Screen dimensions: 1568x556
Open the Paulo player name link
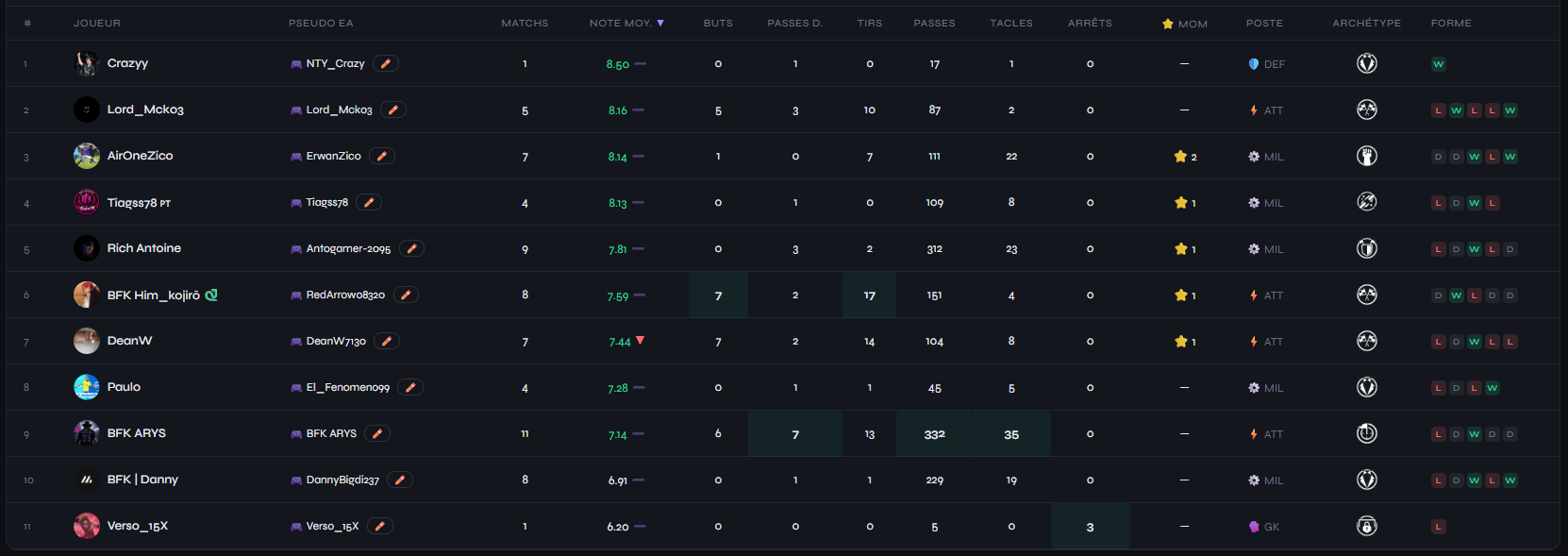click(124, 387)
